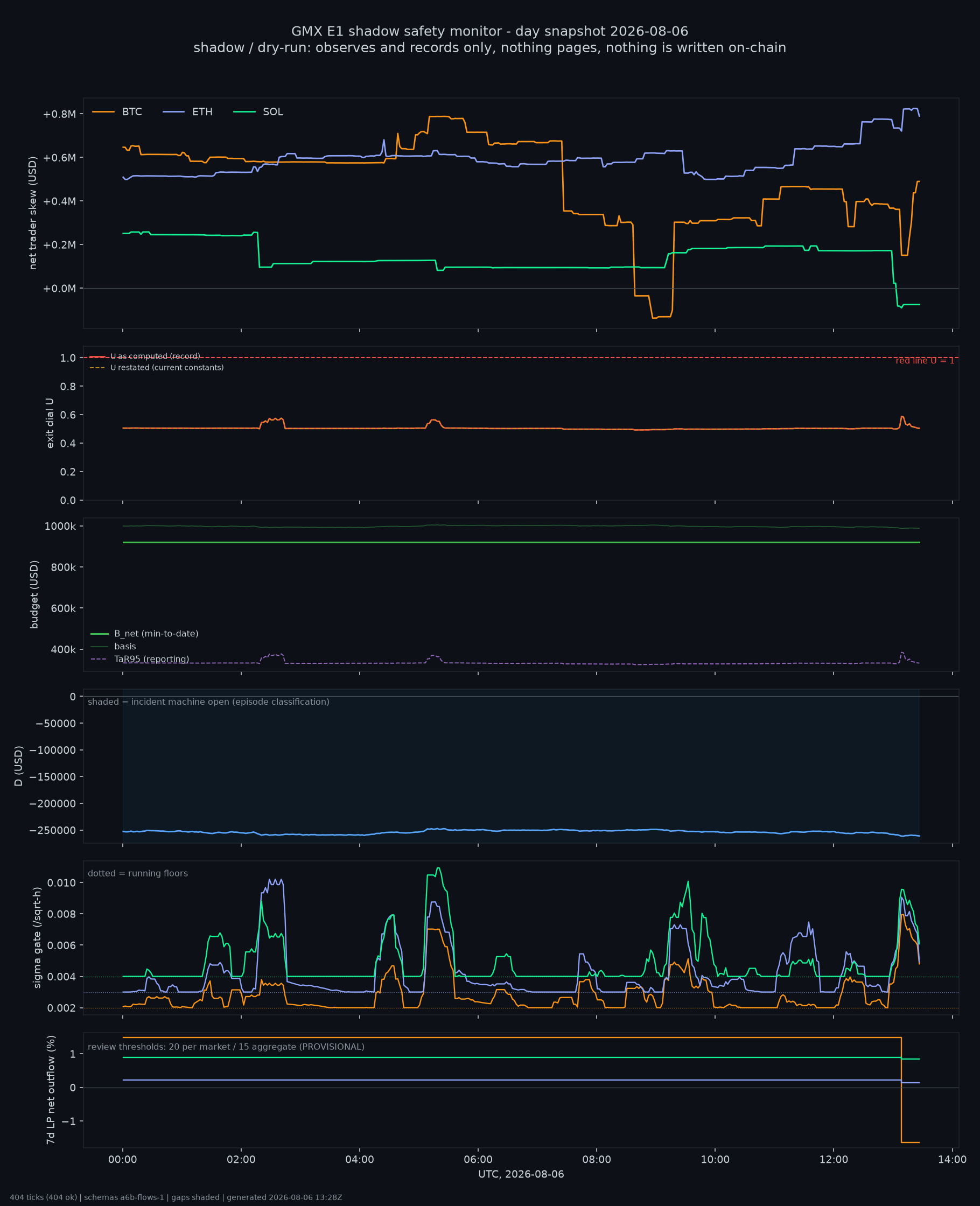This screenshot has height=1206, width=980.
Task: Click the 0.008 sigma gate tick label
Action: point(62,914)
